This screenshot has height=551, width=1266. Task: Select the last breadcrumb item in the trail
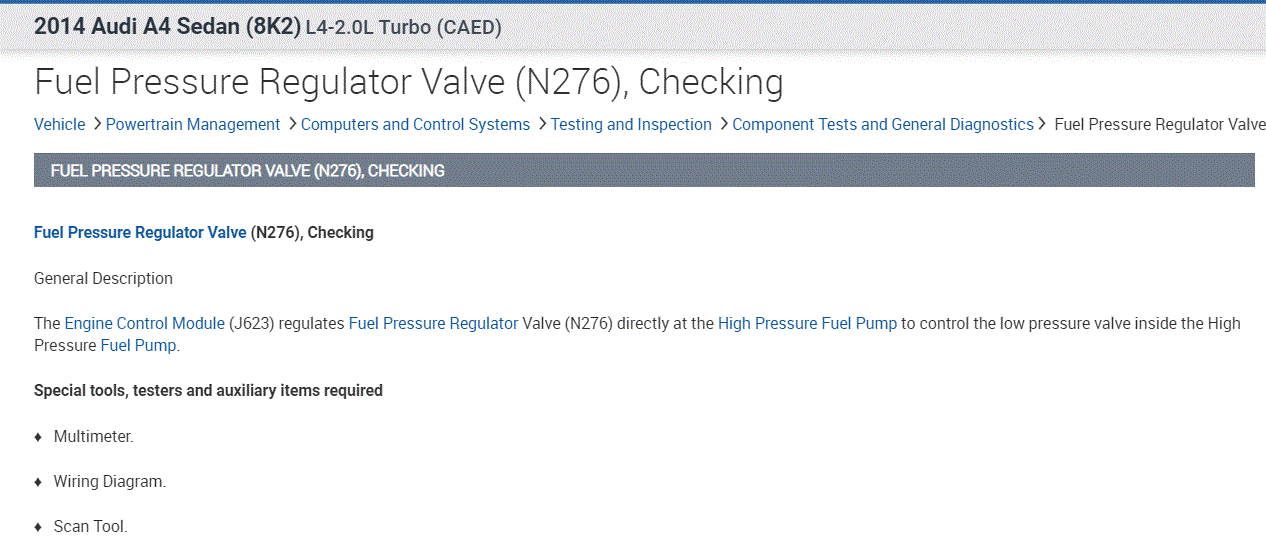tap(1159, 125)
